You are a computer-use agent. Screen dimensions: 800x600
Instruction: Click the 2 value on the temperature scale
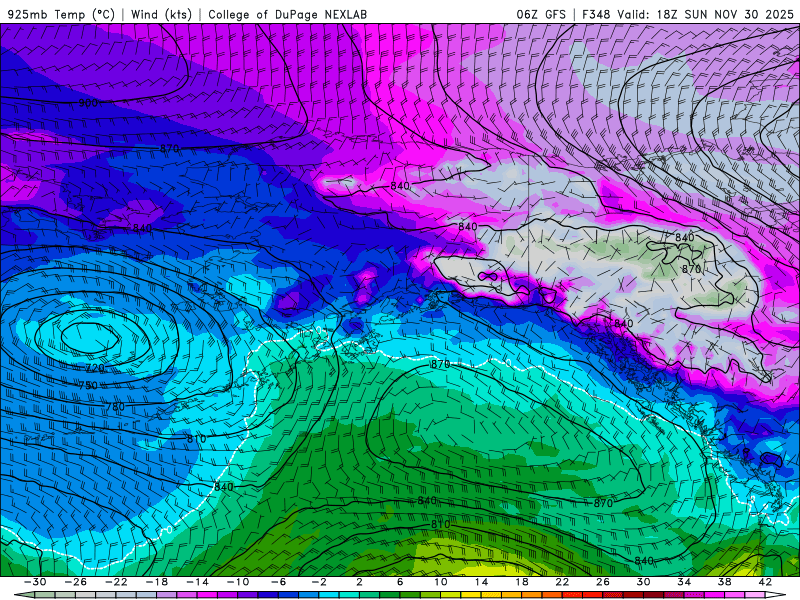click(x=359, y=582)
